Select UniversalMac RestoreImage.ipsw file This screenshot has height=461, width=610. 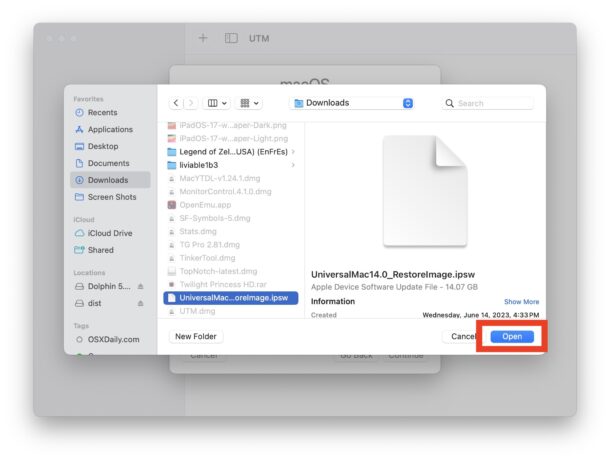coord(231,297)
